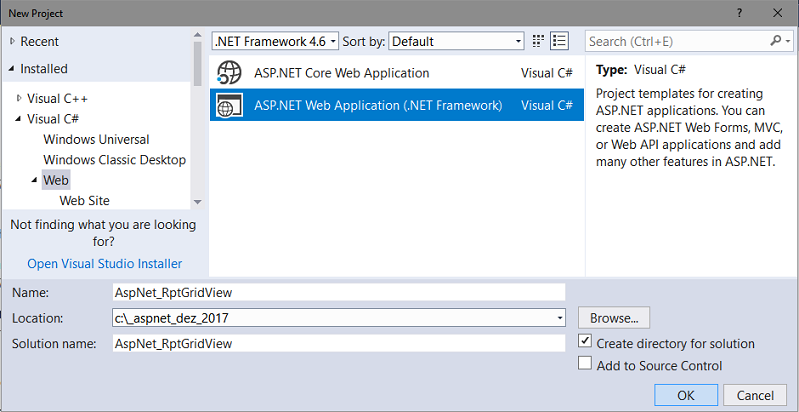The width and height of the screenshot is (799, 412).
Task: Open the Location path dropdown arrow
Action: (x=560, y=319)
